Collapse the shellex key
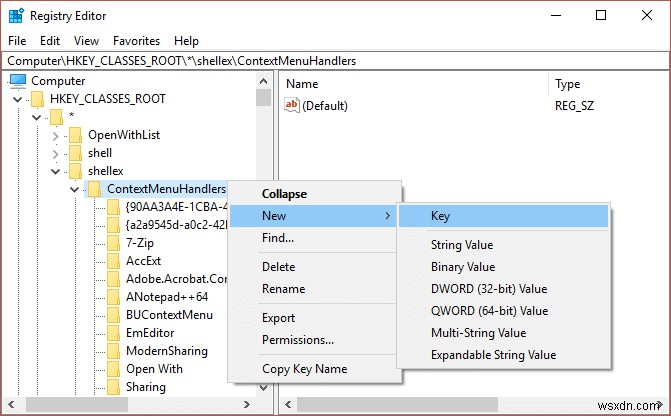 point(55,171)
